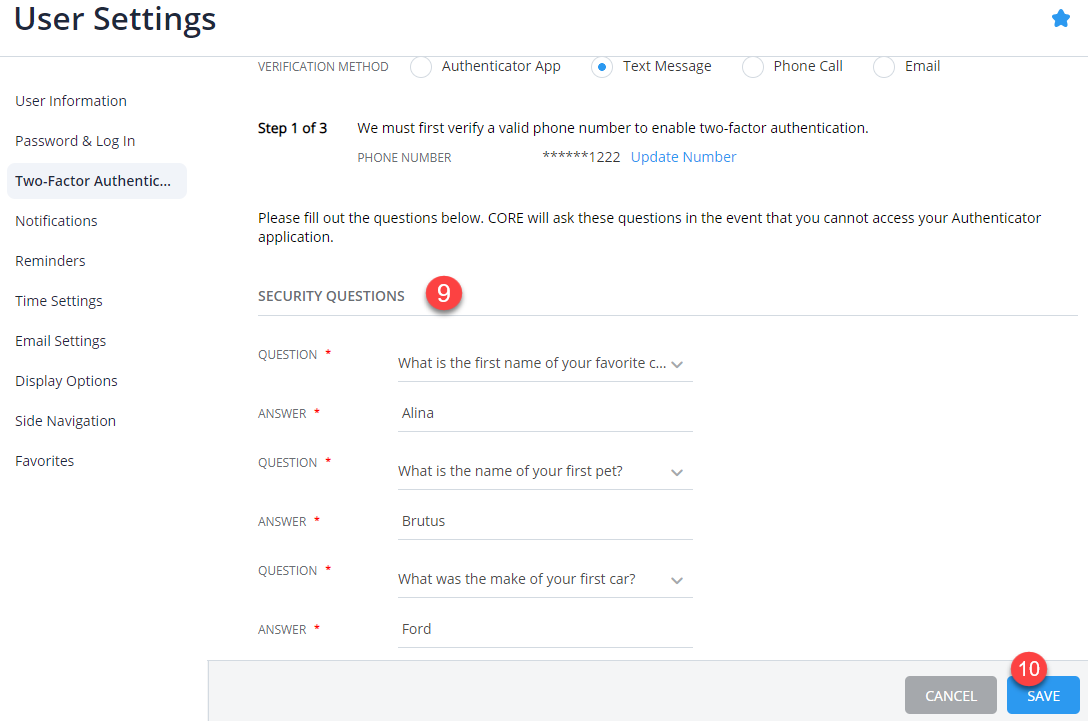1088x721 pixels.
Task: Save the two-factor authentication changes
Action: pyautogui.click(x=1043, y=695)
